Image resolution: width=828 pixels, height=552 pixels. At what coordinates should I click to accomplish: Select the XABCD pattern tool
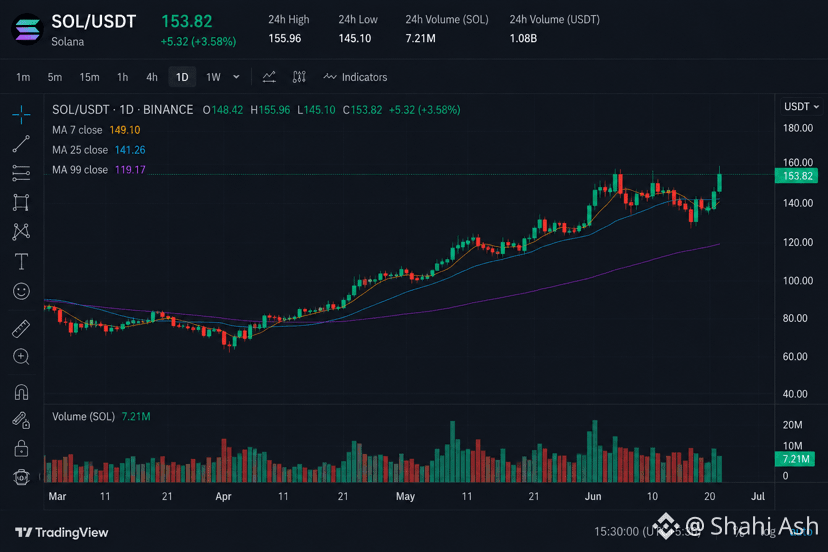pyautogui.click(x=21, y=231)
